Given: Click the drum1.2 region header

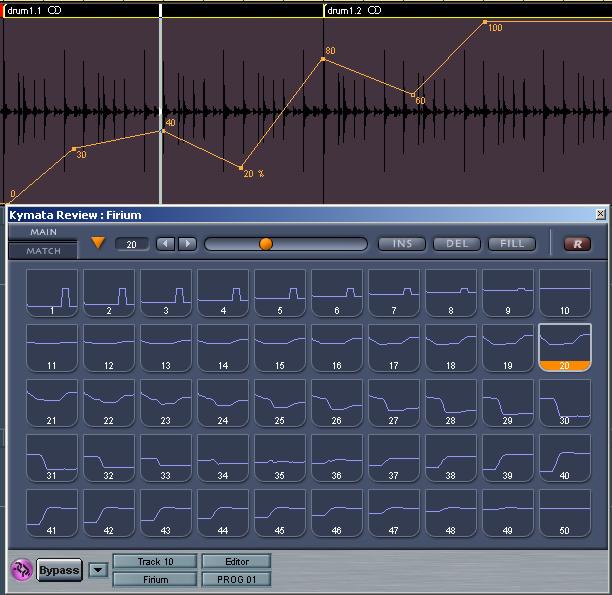Looking at the screenshot, I should coord(468,11).
